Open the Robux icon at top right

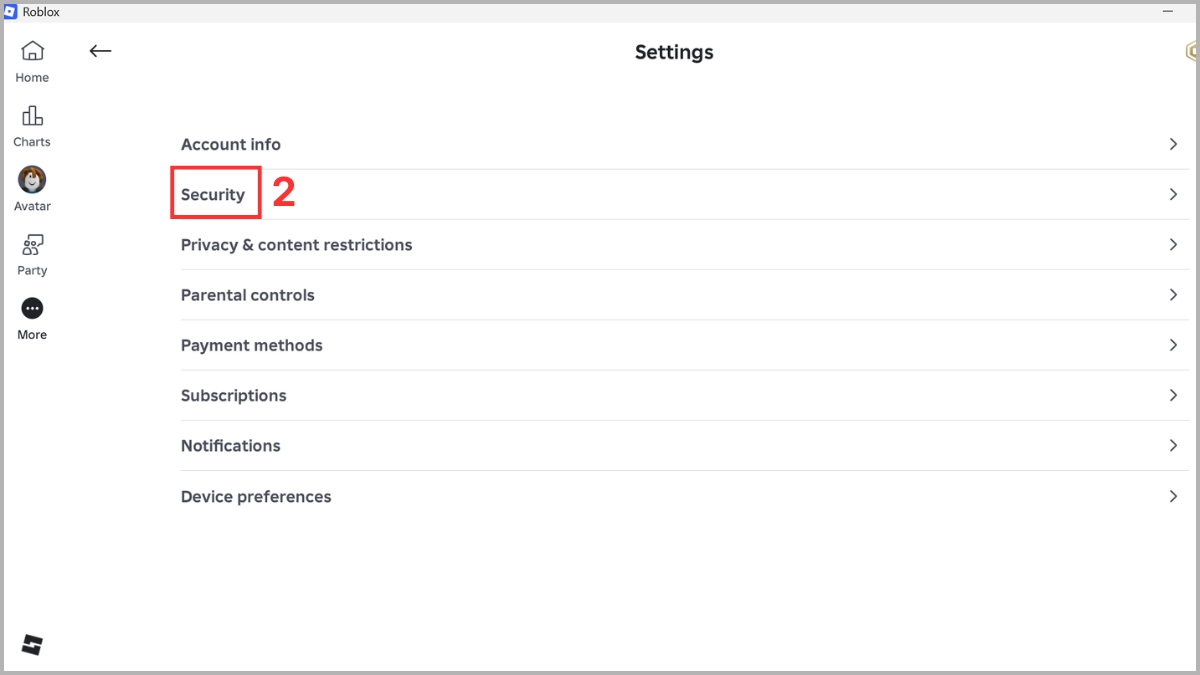pyautogui.click(x=1191, y=51)
